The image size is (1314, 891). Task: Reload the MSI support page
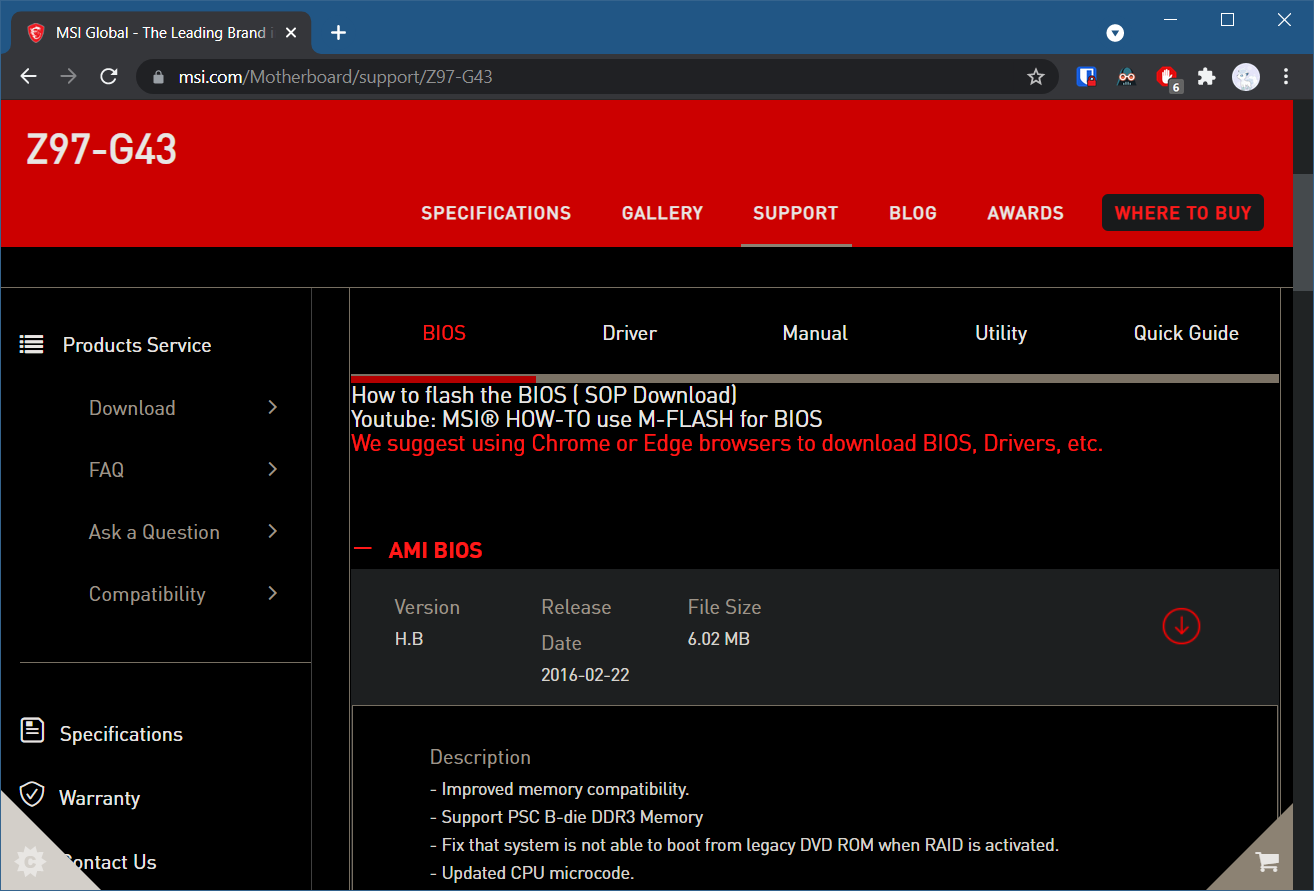pyautogui.click(x=109, y=76)
